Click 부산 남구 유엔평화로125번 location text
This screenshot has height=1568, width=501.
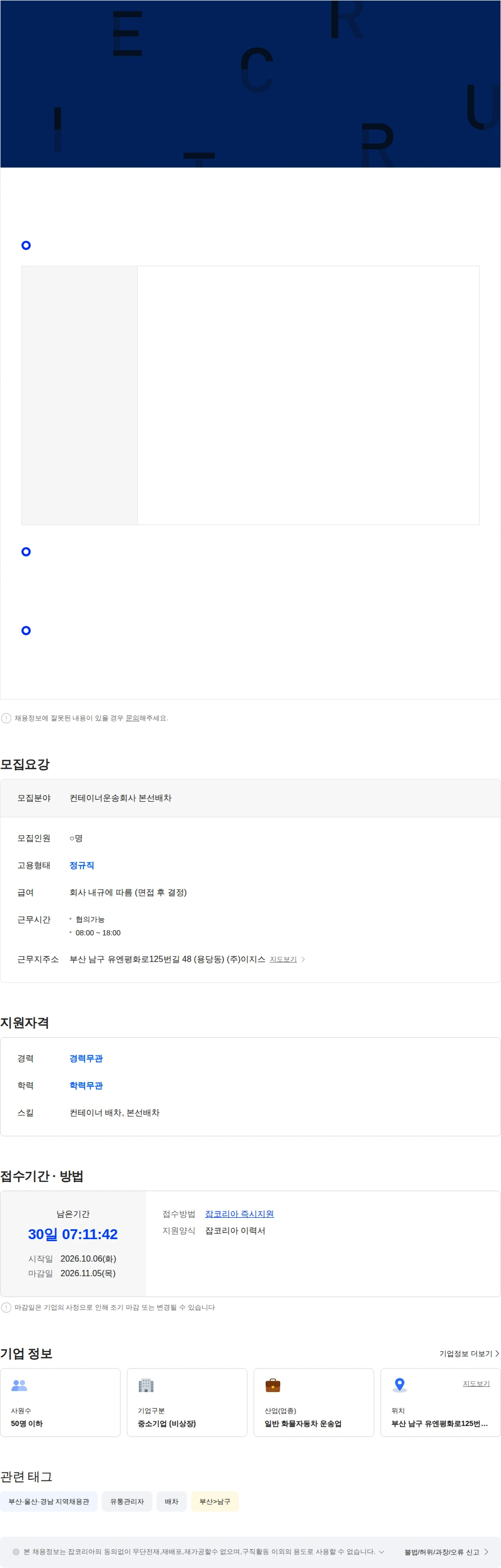point(439,1424)
